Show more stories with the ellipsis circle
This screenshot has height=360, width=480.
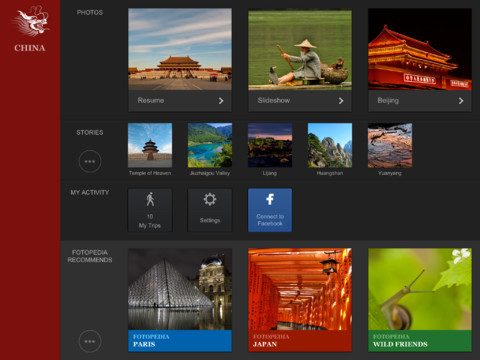point(90,161)
